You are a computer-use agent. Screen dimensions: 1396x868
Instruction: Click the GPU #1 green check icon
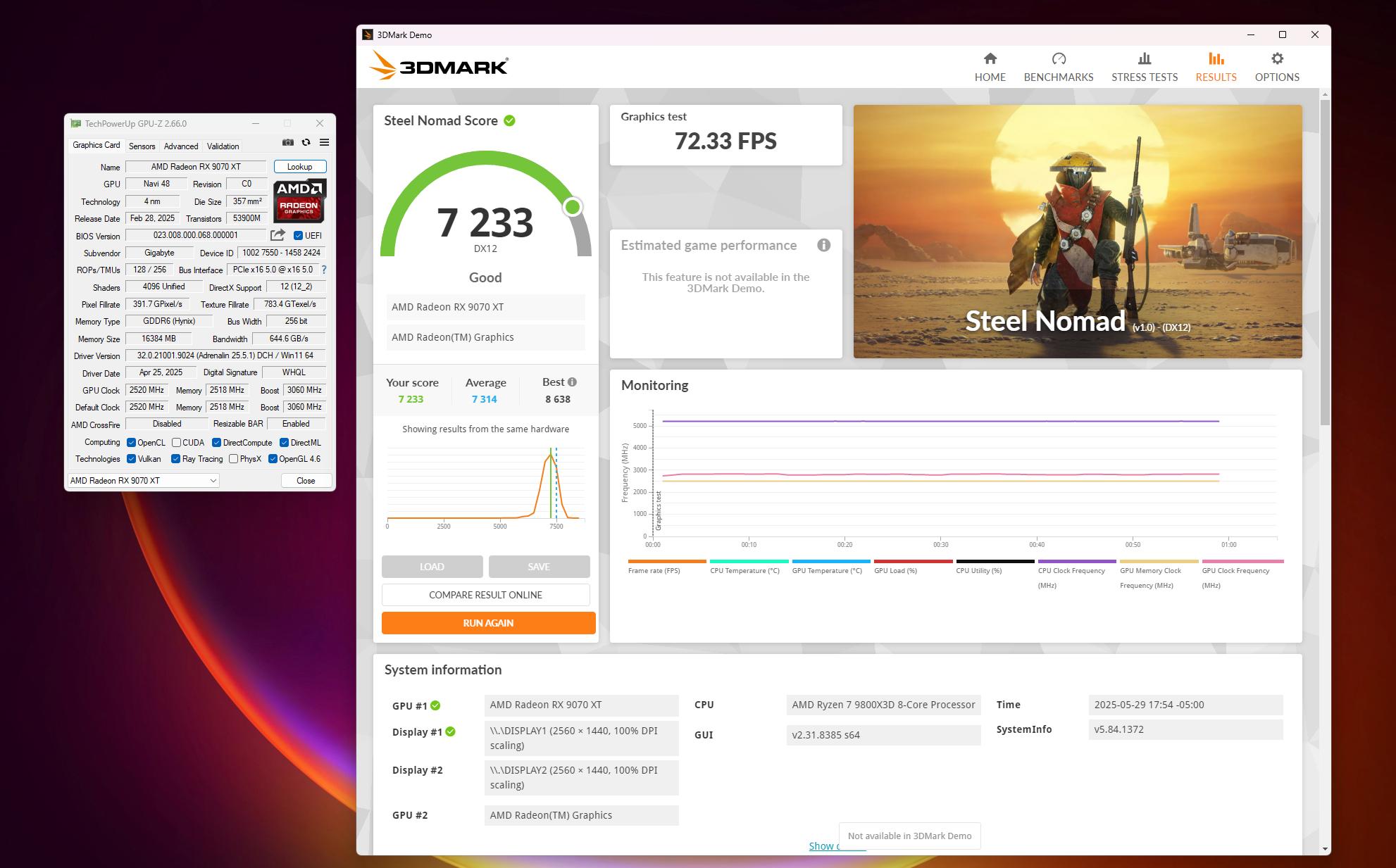tap(435, 705)
